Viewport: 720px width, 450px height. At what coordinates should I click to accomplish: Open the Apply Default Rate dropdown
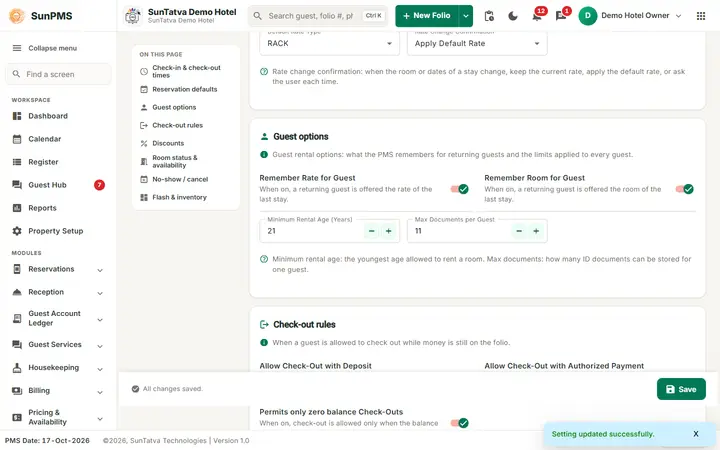click(x=477, y=44)
